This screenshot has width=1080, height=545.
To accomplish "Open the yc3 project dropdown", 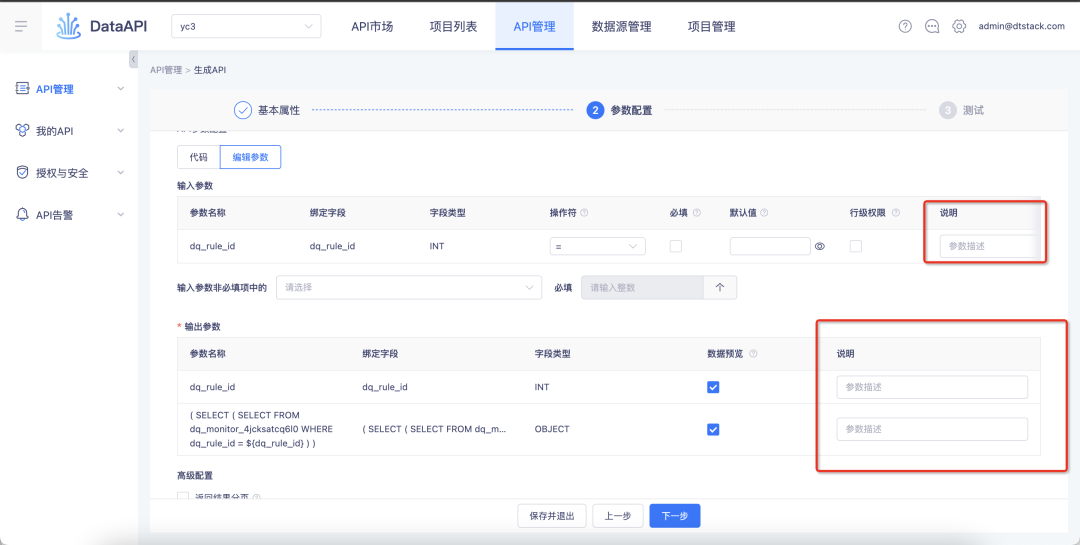I will [246, 26].
